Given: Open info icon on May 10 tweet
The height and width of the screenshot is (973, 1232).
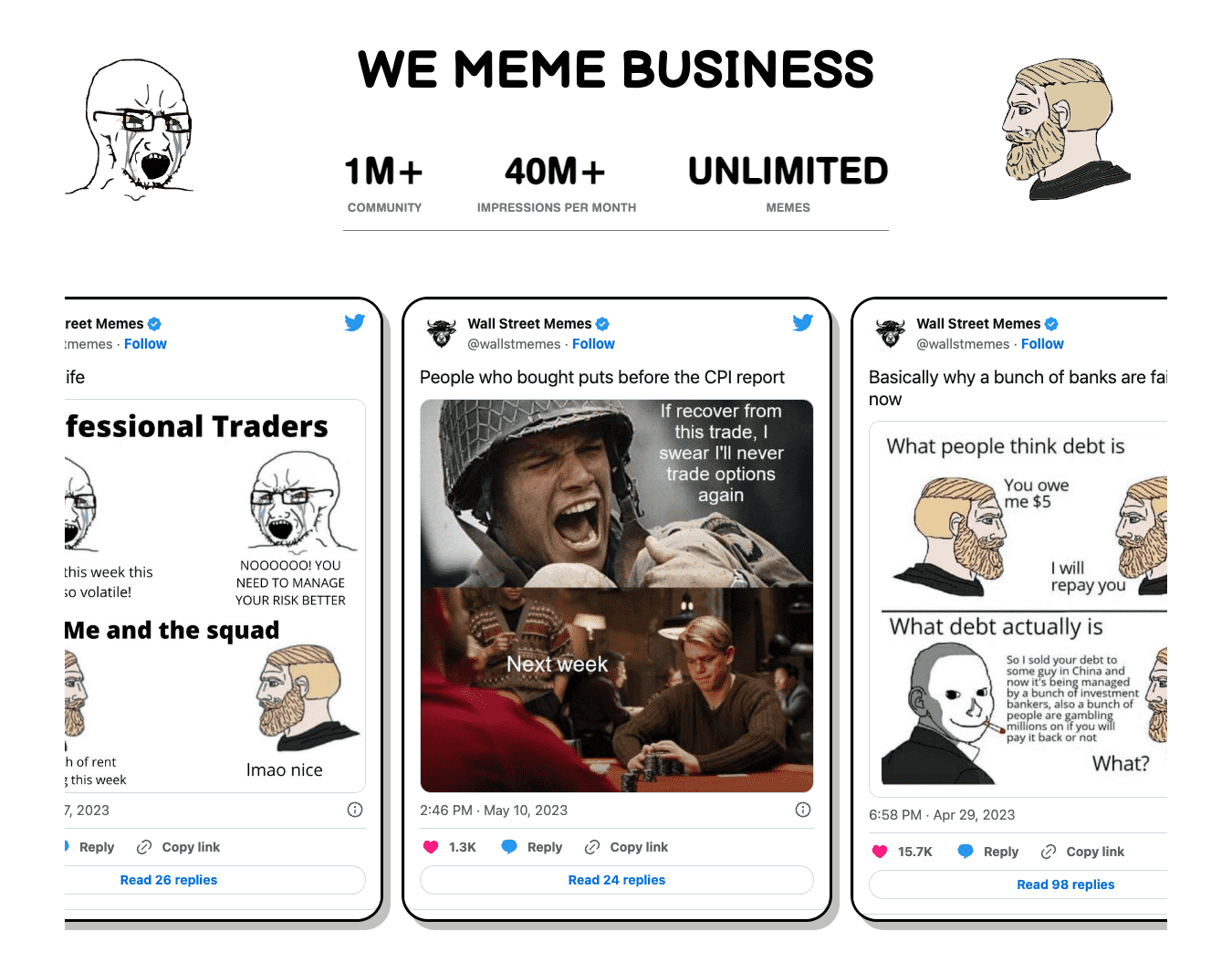Looking at the screenshot, I should pos(803,810).
